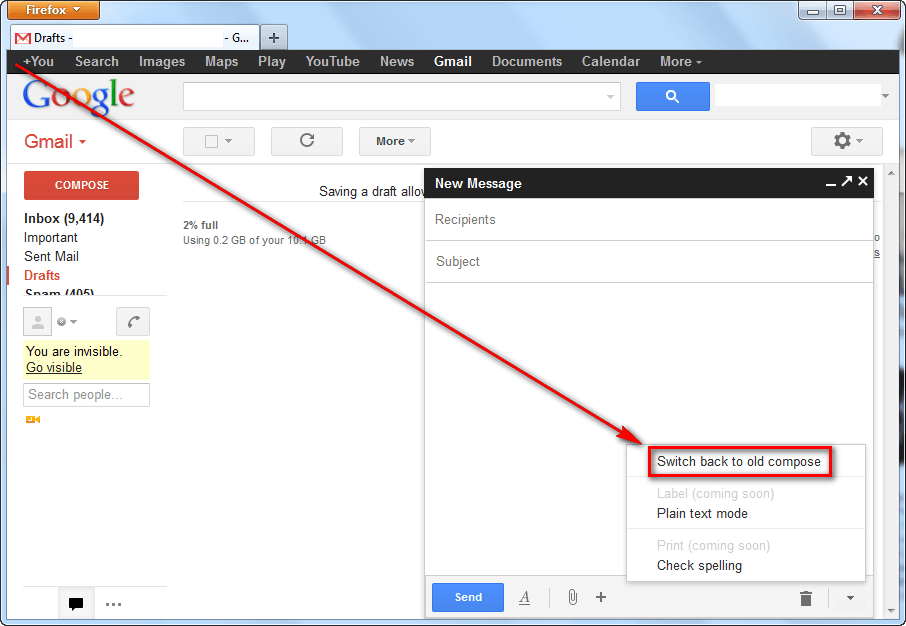
Task: Click the Gmail search input box
Action: click(x=402, y=97)
